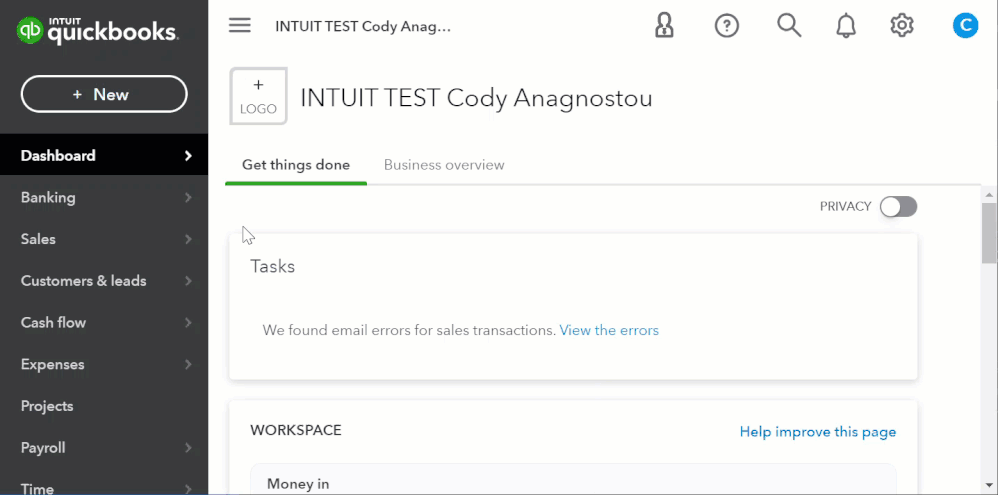Open Projects in the sidebar

(x=47, y=406)
